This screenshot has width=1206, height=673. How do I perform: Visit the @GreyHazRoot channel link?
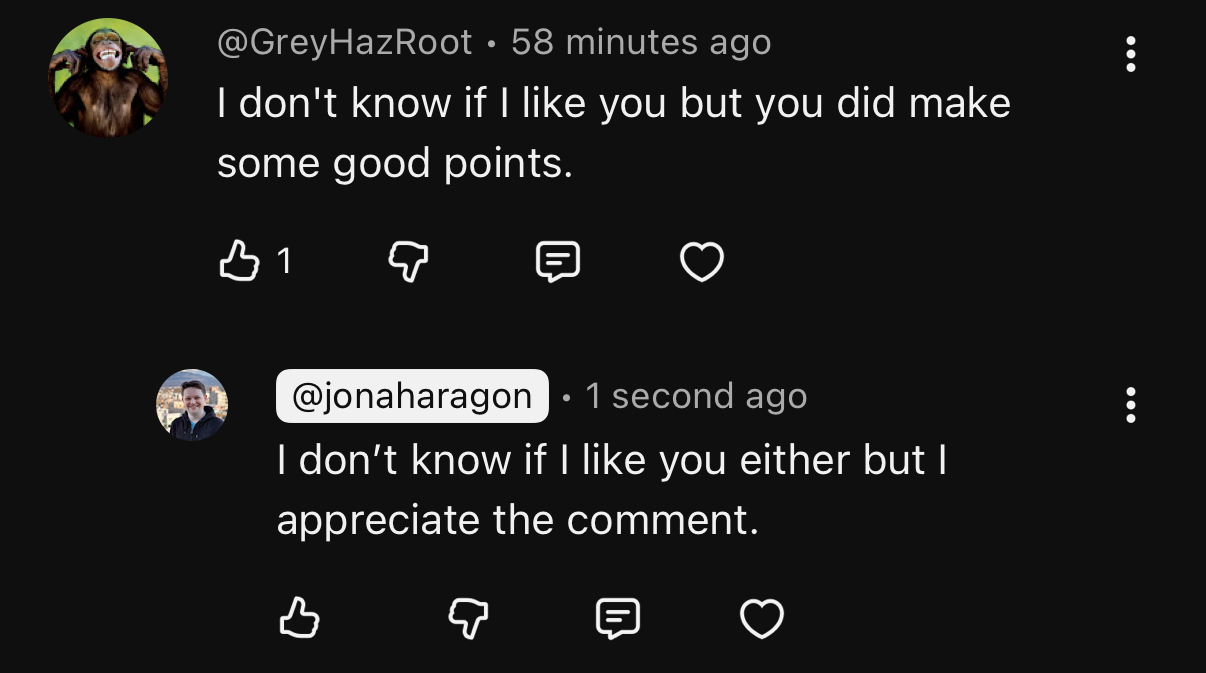(x=345, y=42)
